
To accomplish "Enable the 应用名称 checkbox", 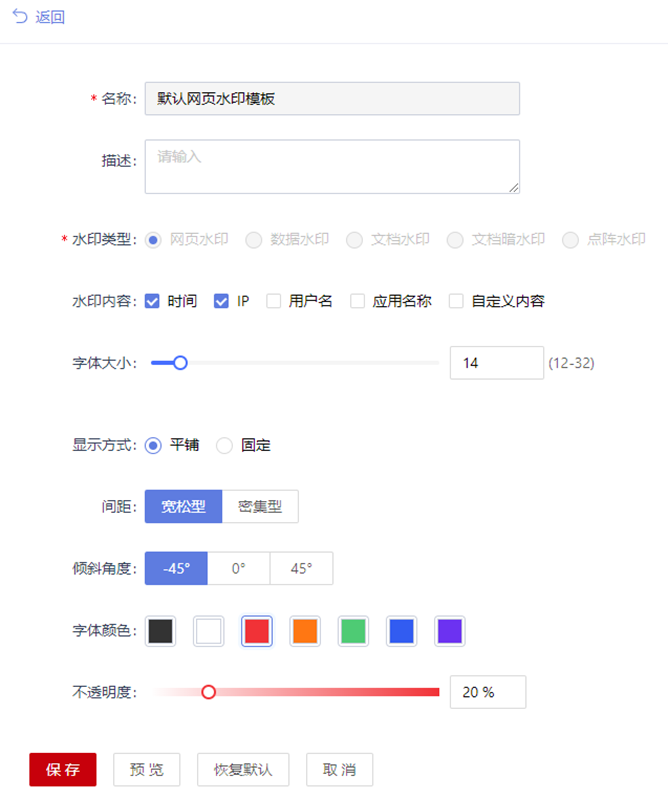I will click(x=357, y=301).
